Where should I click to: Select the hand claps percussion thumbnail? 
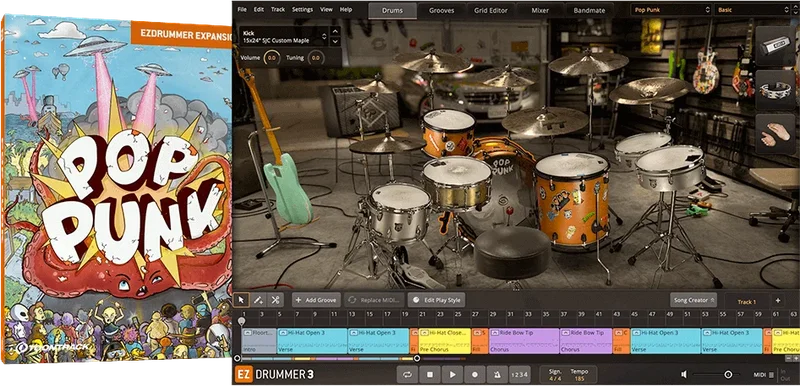point(775,134)
